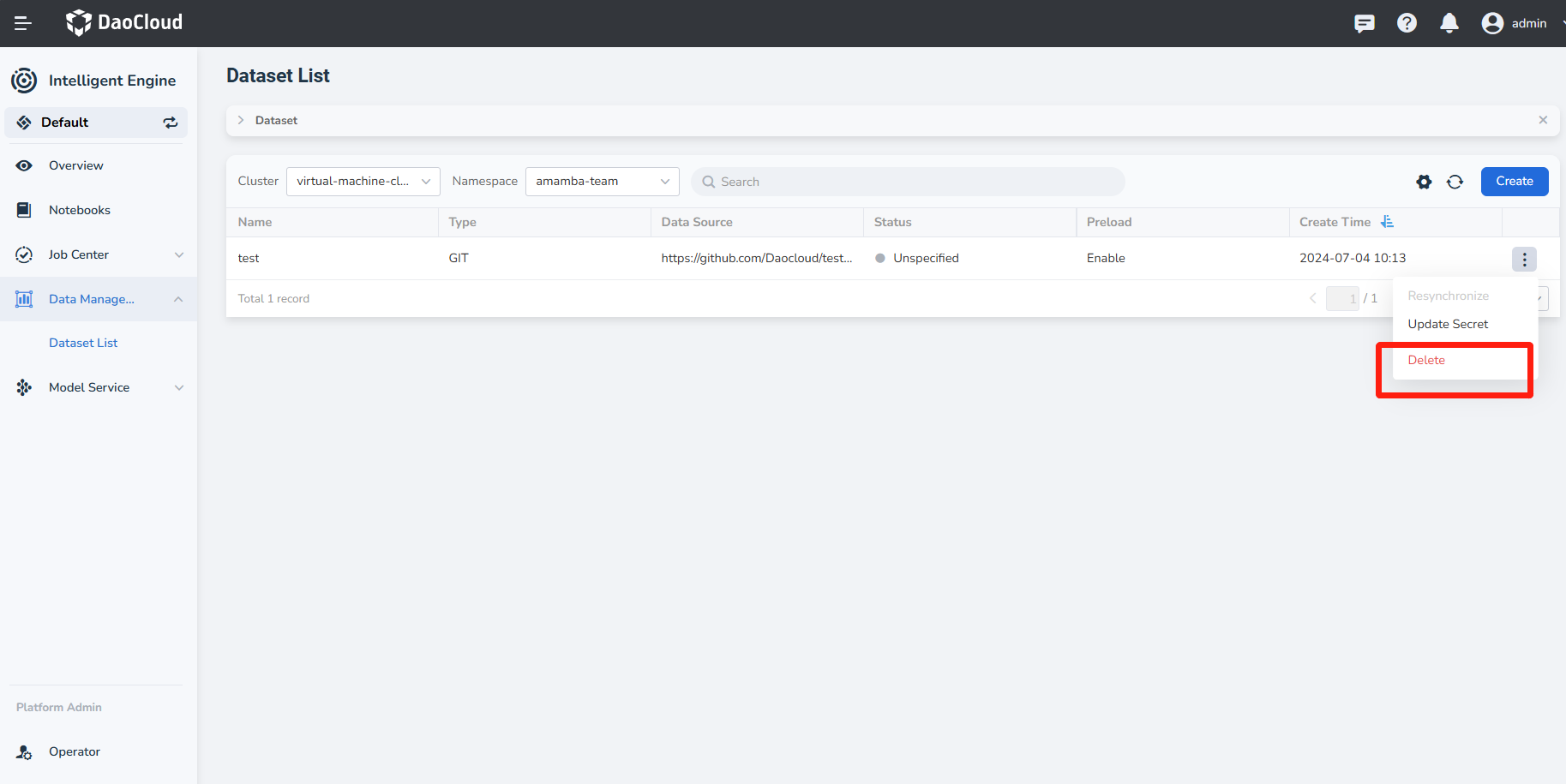This screenshot has height=784, width=1566.
Task: Dismiss the Dataset banner with X
Action: pos(1543,121)
